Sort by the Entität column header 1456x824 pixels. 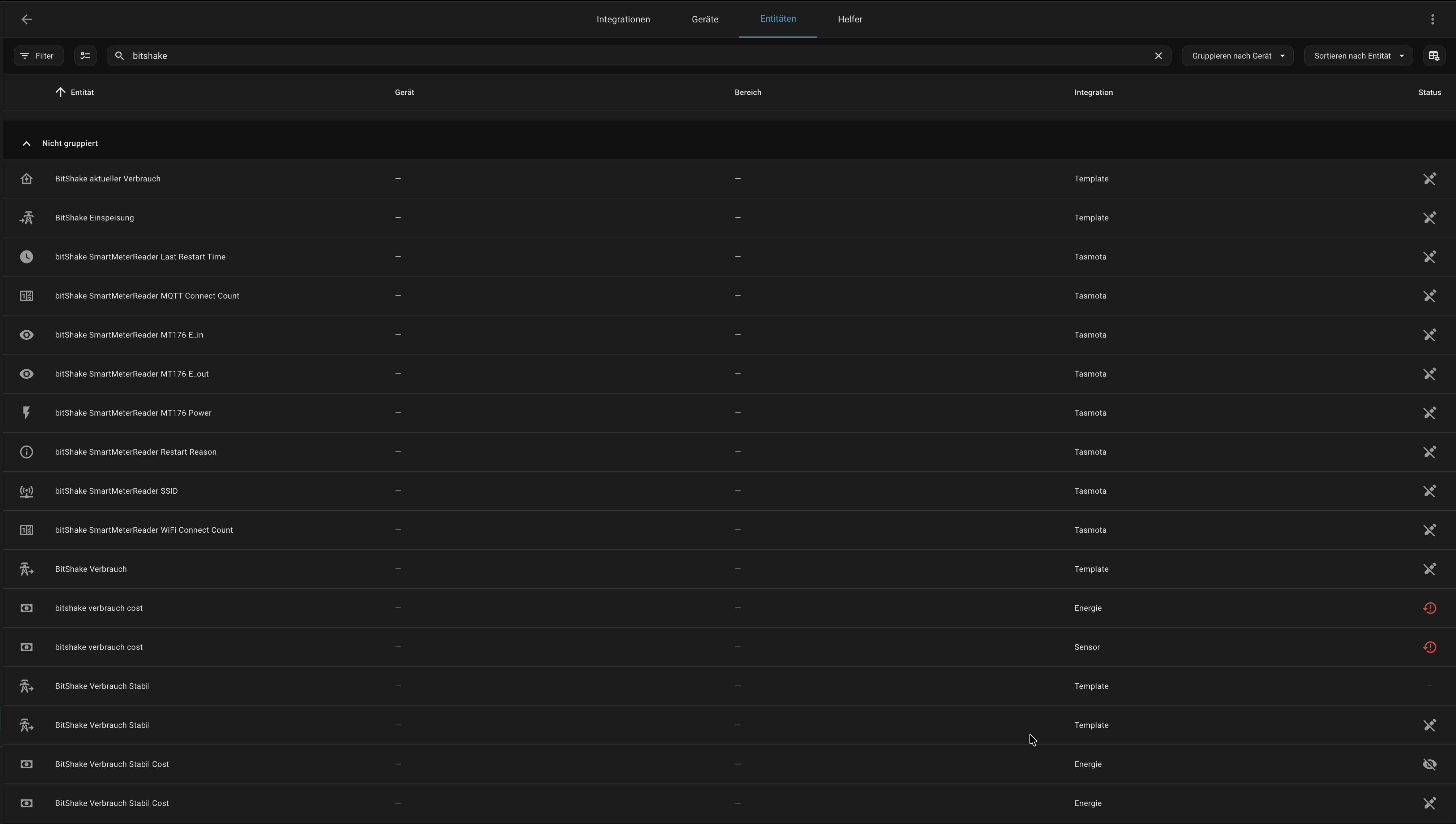click(82, 92)
